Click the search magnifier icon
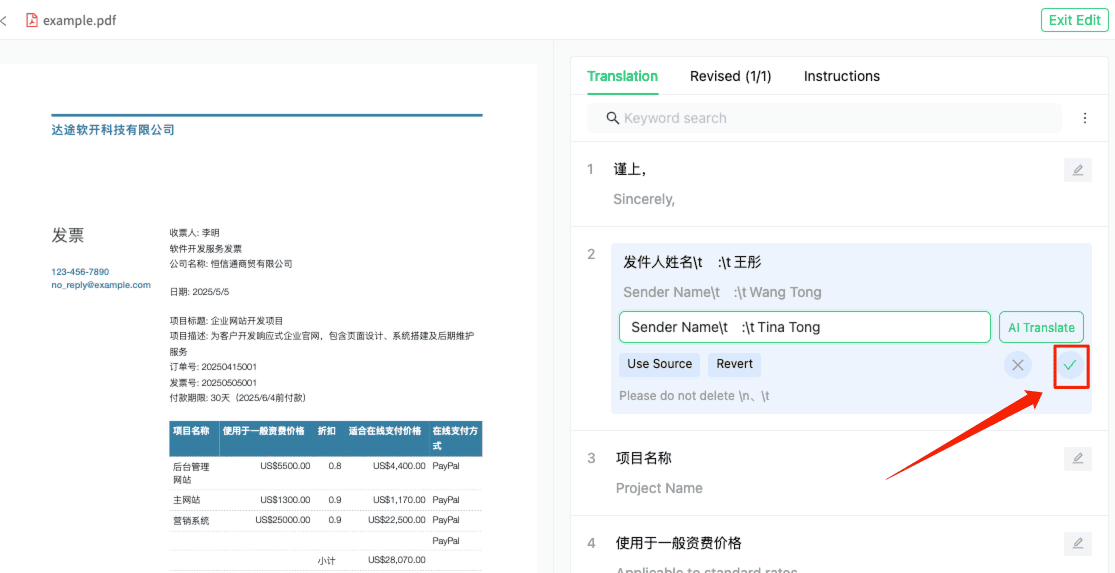This screenshot has width=1115, height=573. pyautogui.click(x=613, y=118)
